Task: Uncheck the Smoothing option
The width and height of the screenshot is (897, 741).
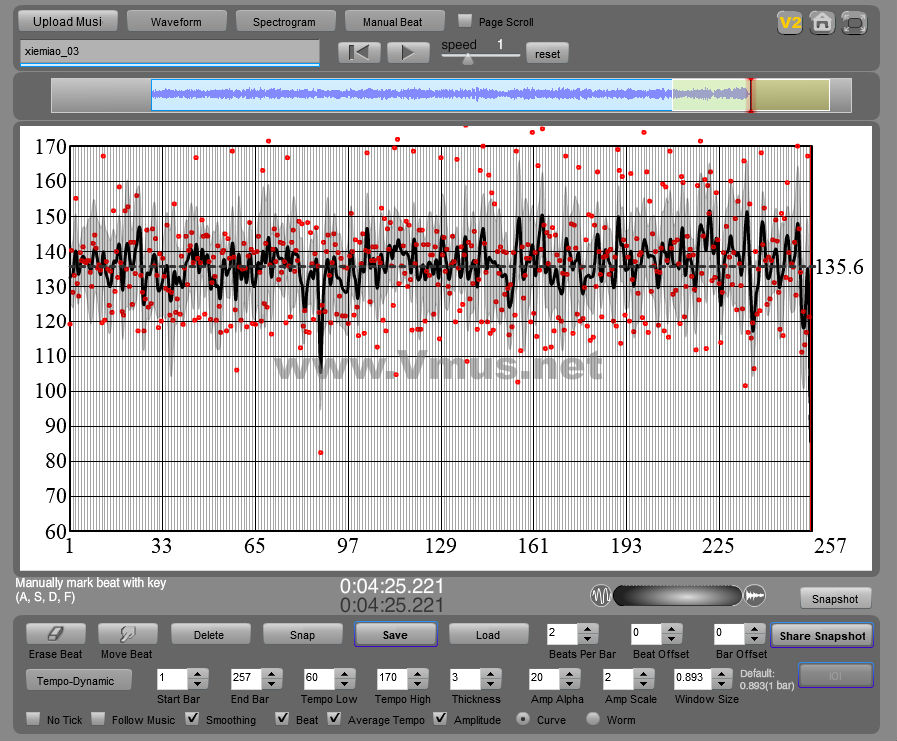Action: [193, 719]
